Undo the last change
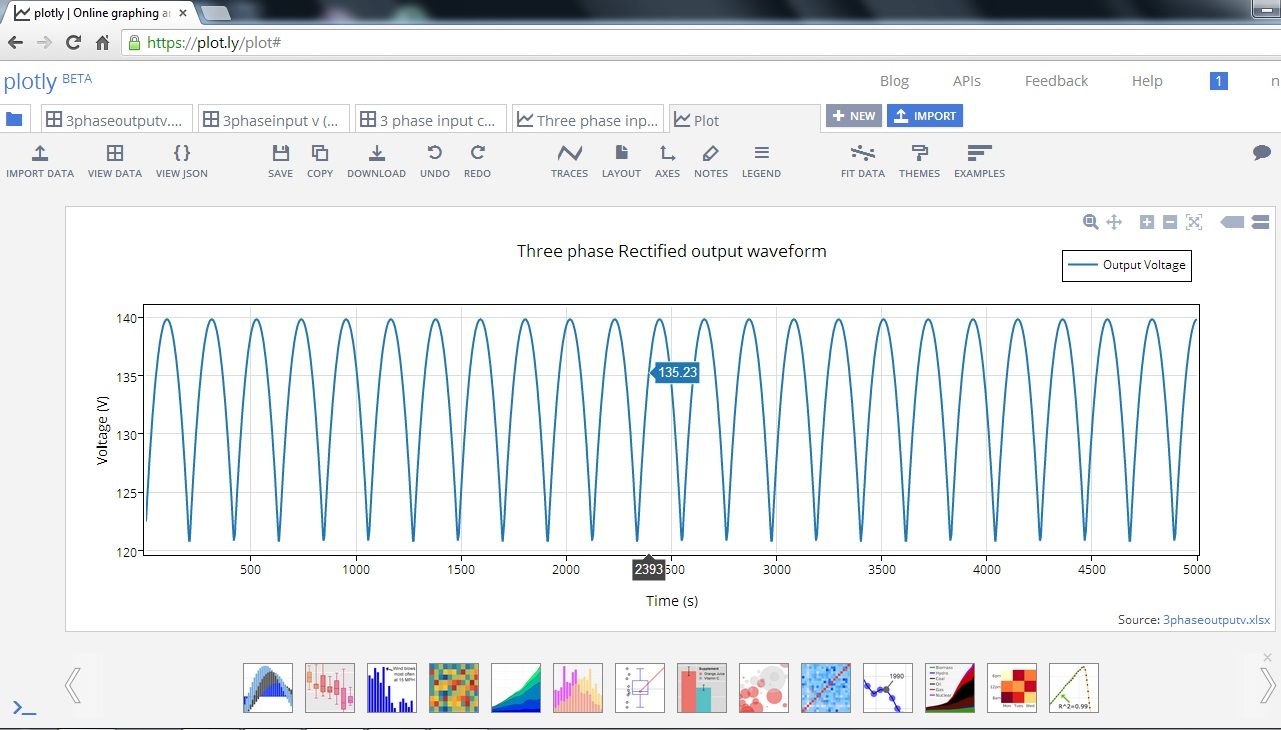The height and width of the screenshot is (730, 1281). point(434,158)
